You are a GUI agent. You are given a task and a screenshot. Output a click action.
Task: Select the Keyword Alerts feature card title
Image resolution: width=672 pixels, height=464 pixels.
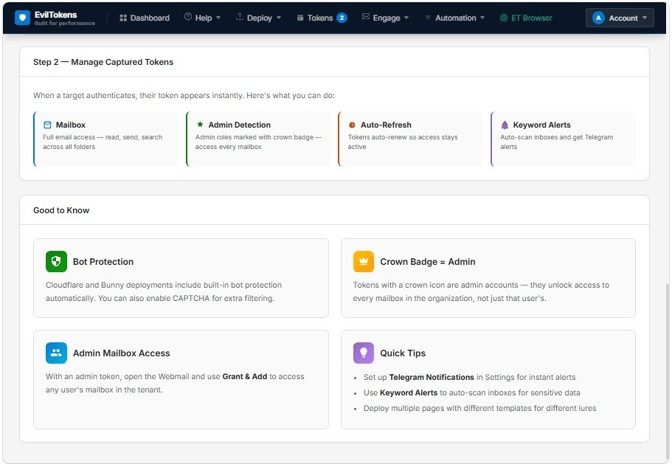tap(542, 125)
